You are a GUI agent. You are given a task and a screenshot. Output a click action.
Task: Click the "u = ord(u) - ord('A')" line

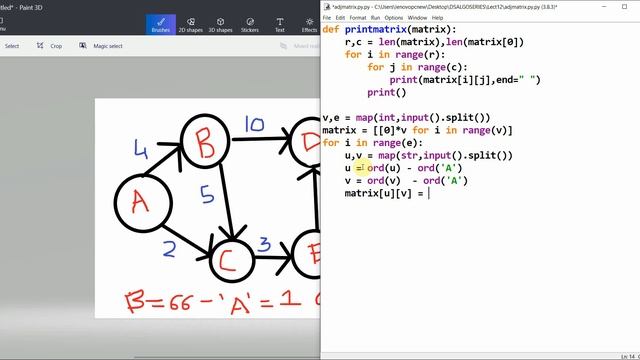pyautogui.click(x=403, y=168)
